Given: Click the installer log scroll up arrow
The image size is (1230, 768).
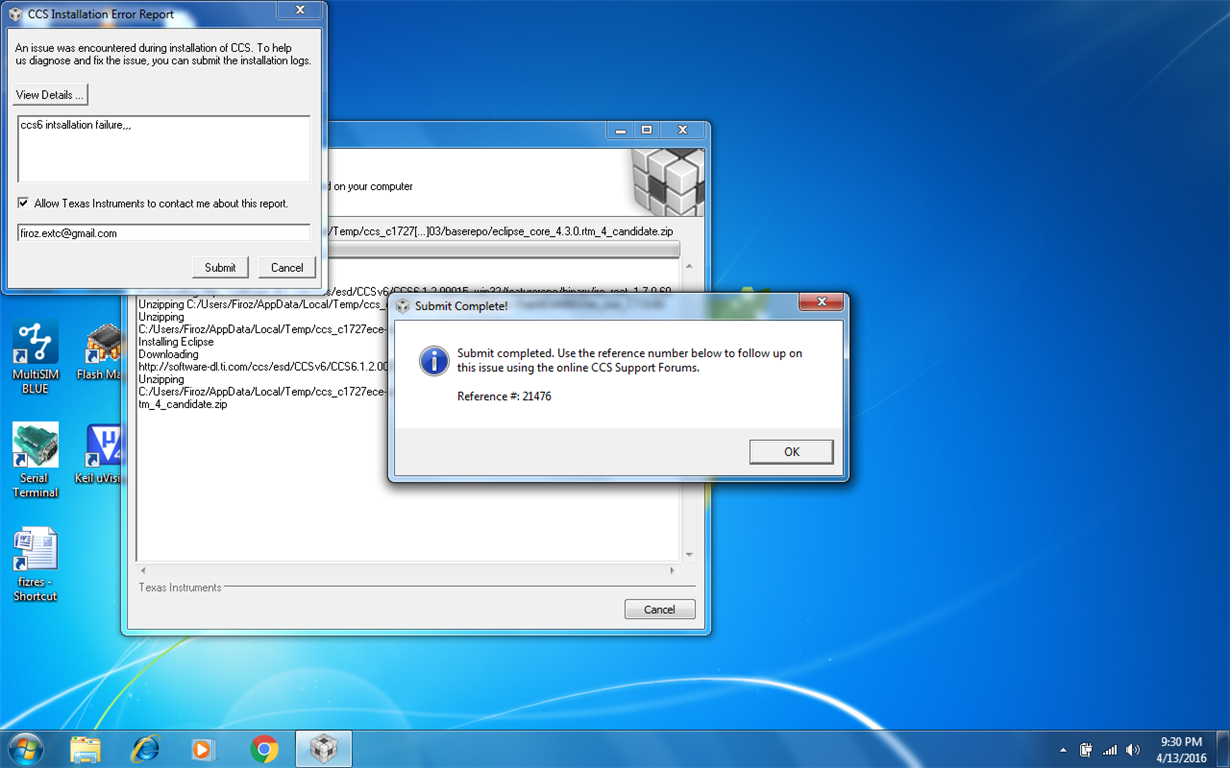Looking at the screenshot, I should point(689,267).
